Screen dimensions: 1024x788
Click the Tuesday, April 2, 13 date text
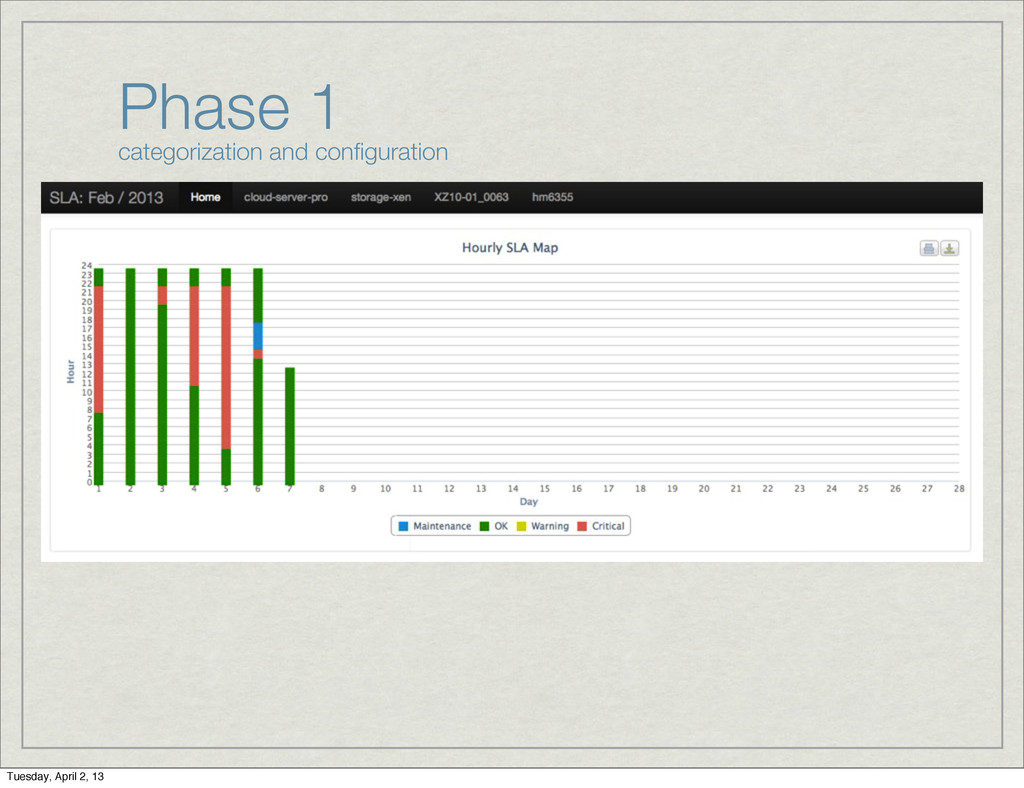[56, 776]
